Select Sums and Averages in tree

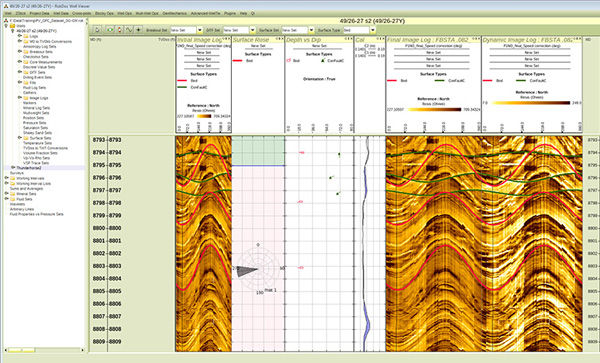coord(26,189)
